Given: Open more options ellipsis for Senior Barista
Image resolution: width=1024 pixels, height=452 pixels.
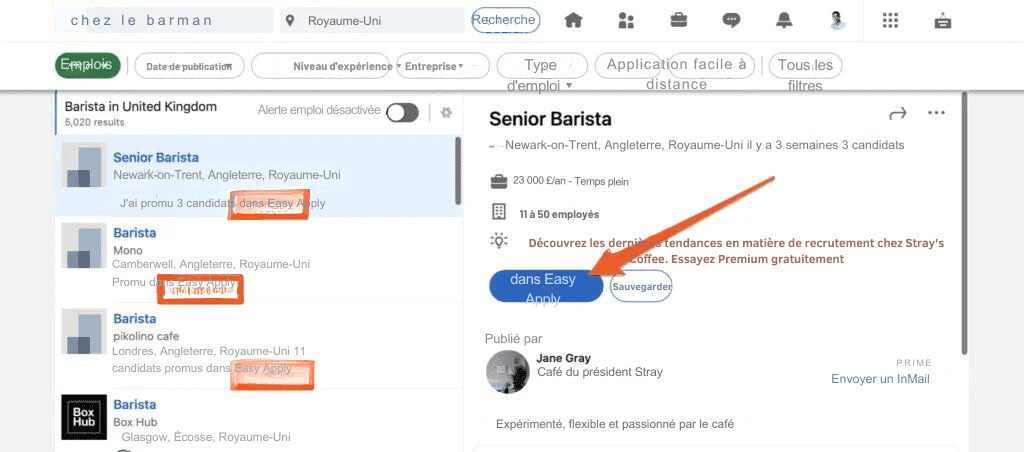Looking at the screenshot, I should point(936,113).
